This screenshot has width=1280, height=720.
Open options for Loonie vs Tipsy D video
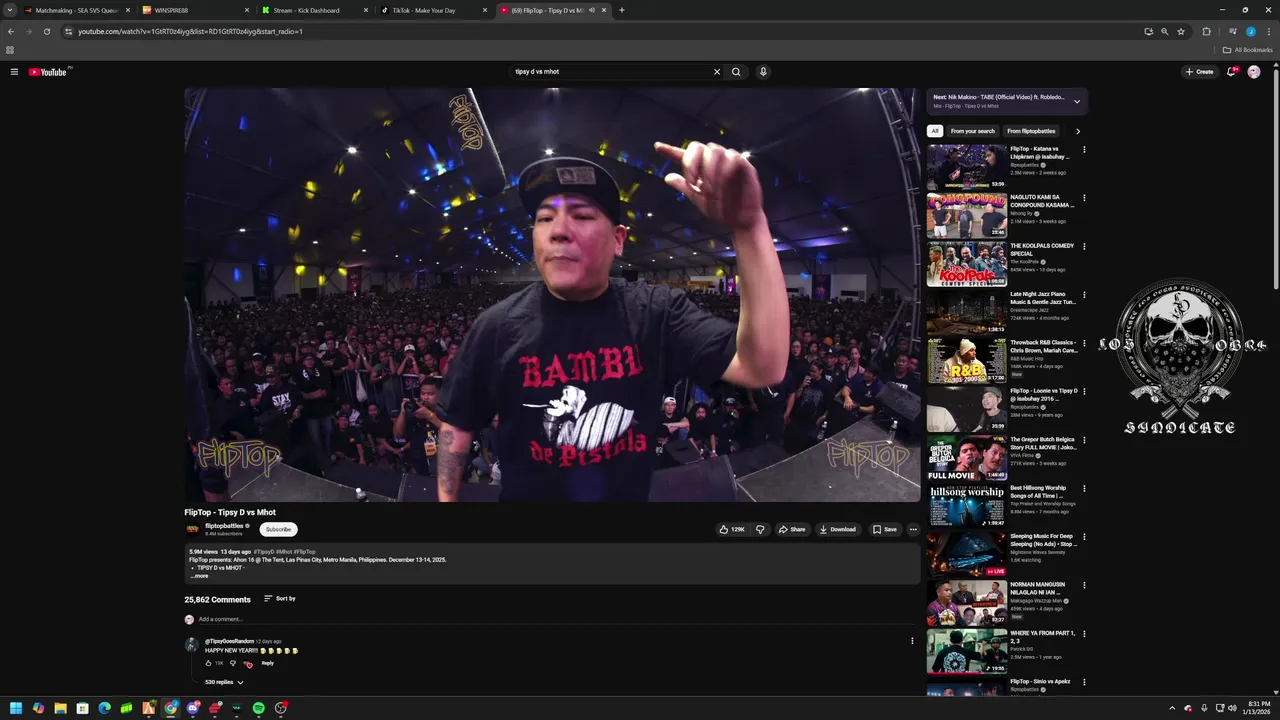click(1084, 392)
